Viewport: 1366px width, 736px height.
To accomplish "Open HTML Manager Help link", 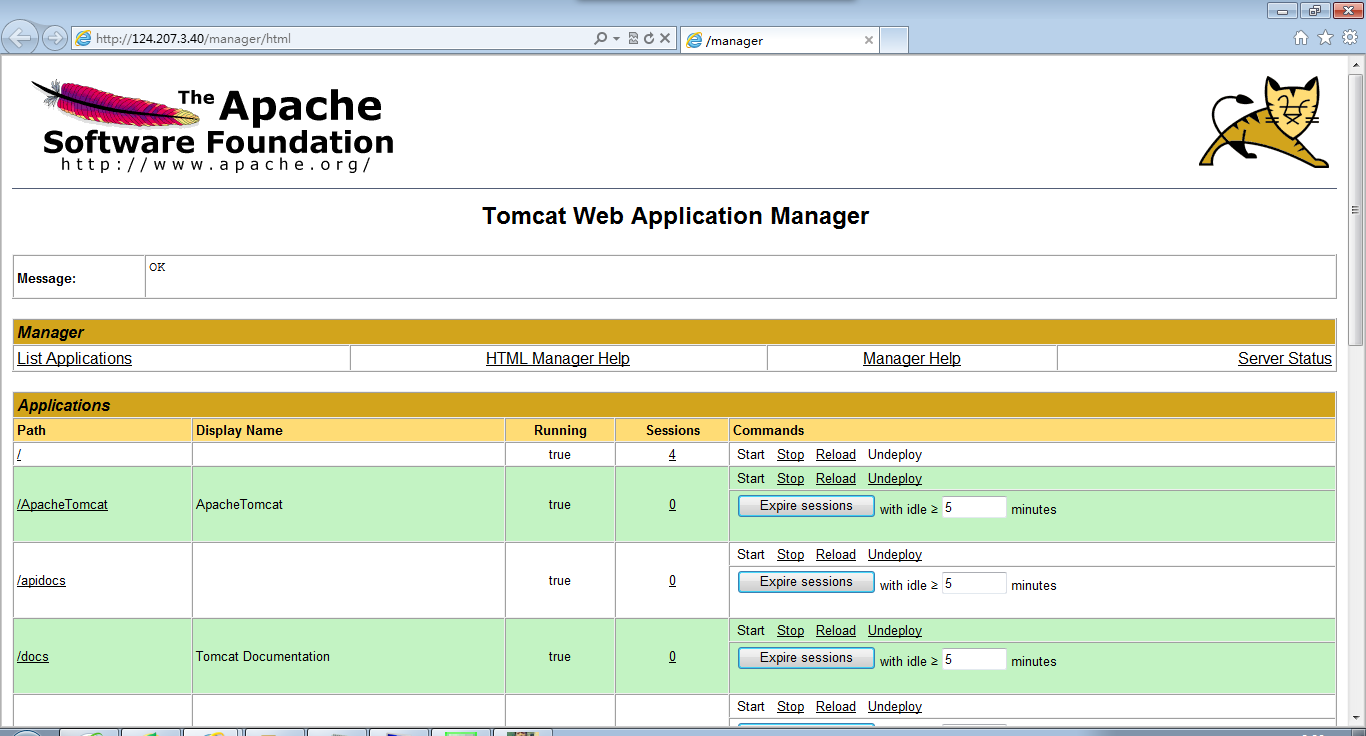I will [x=558, y=358].
